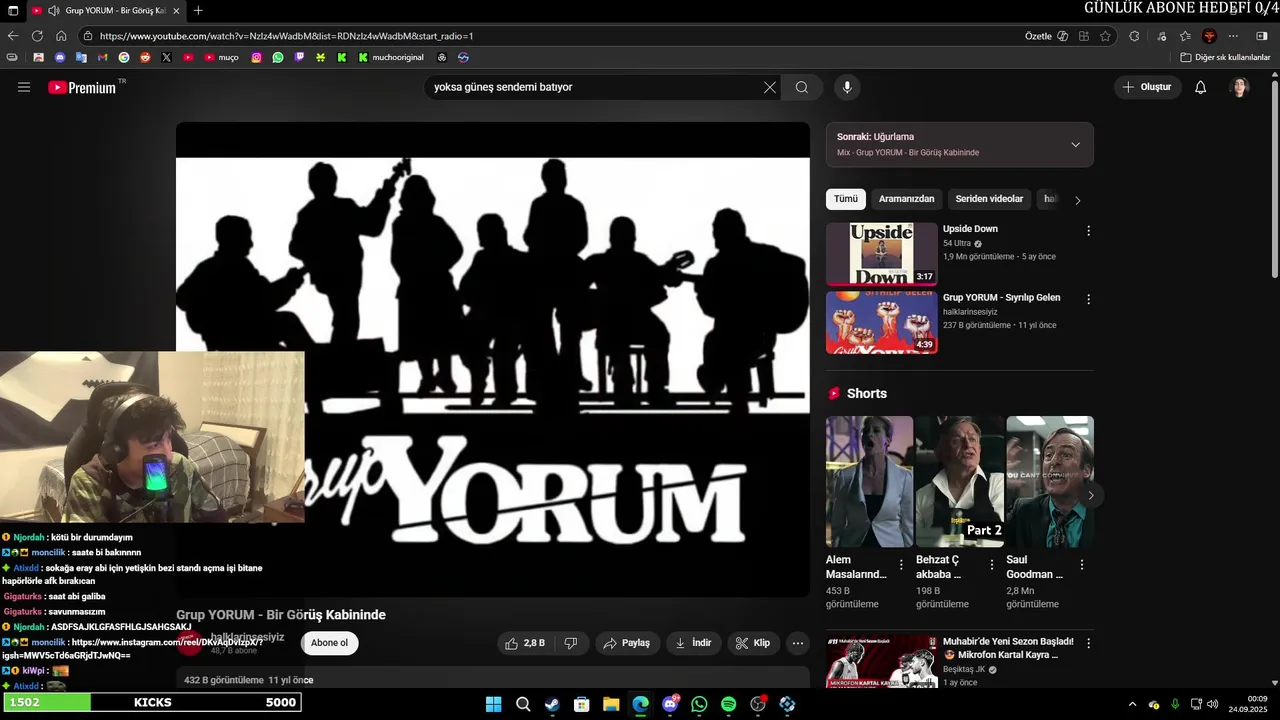Open the muchooriginal Kick bookmark

pos(391,57)
